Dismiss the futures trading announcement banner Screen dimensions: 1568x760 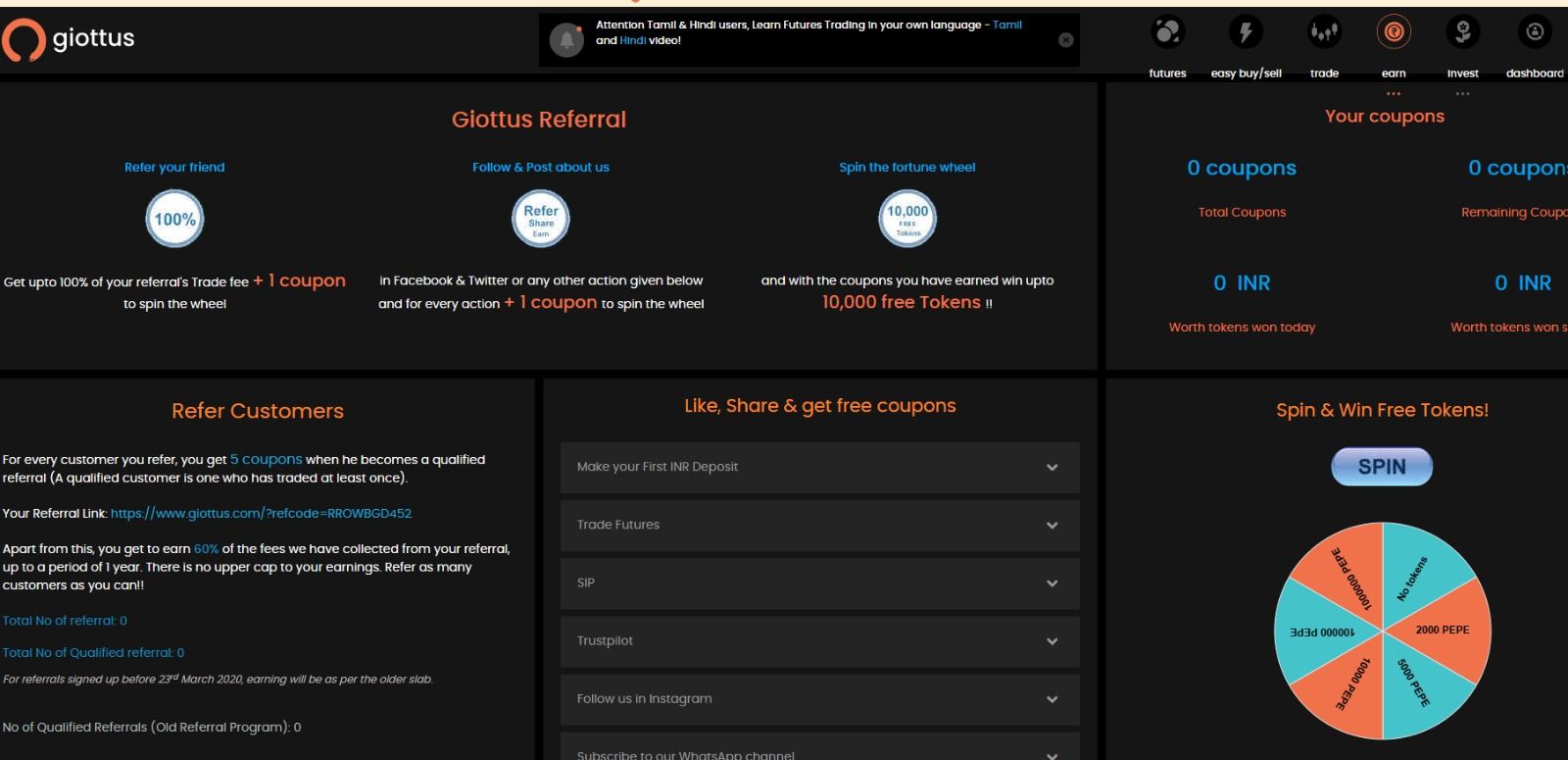click(1066, 40)
